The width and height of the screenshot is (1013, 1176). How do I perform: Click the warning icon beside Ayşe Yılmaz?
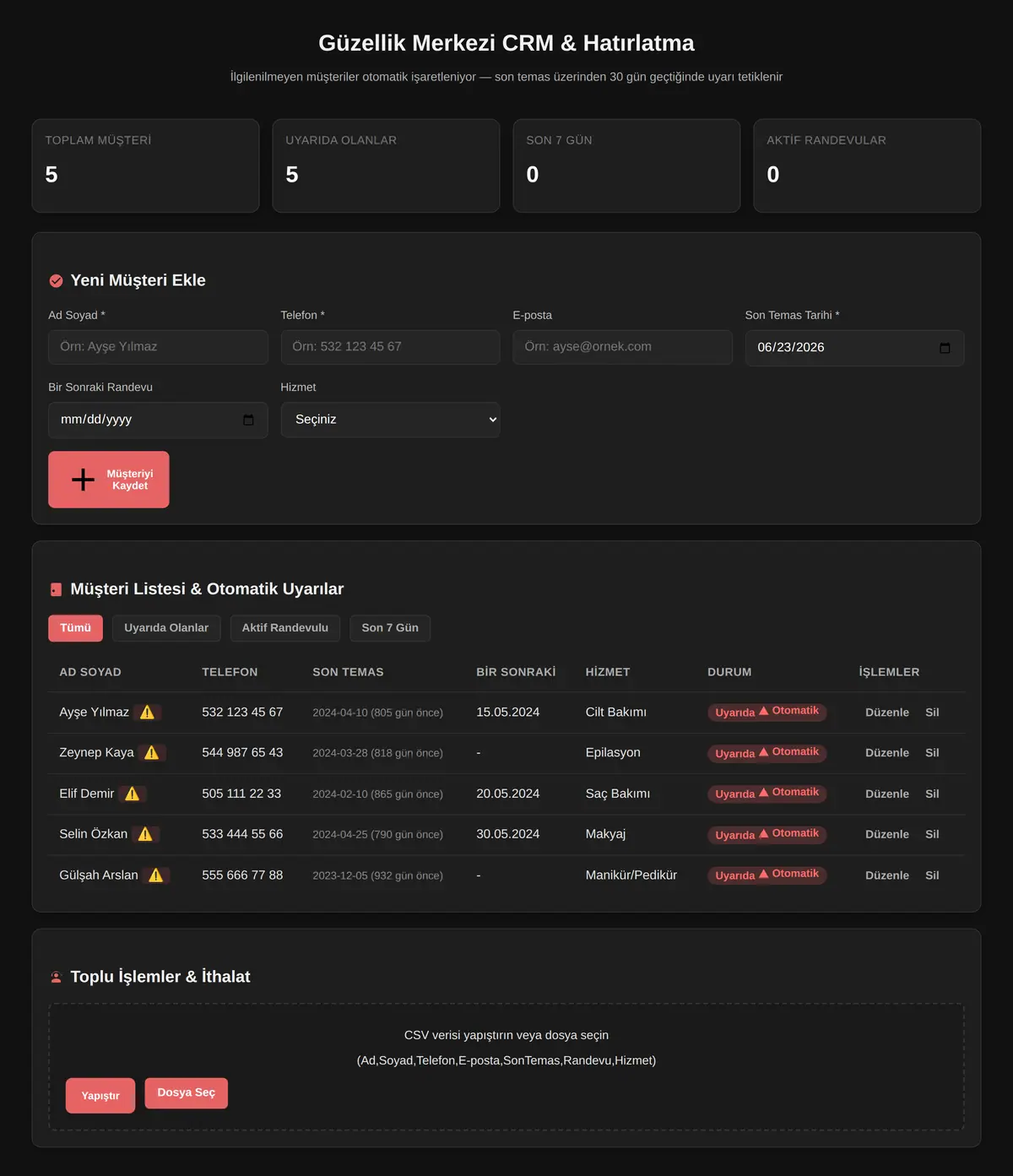pyautogui.click(x=147, y=713)
